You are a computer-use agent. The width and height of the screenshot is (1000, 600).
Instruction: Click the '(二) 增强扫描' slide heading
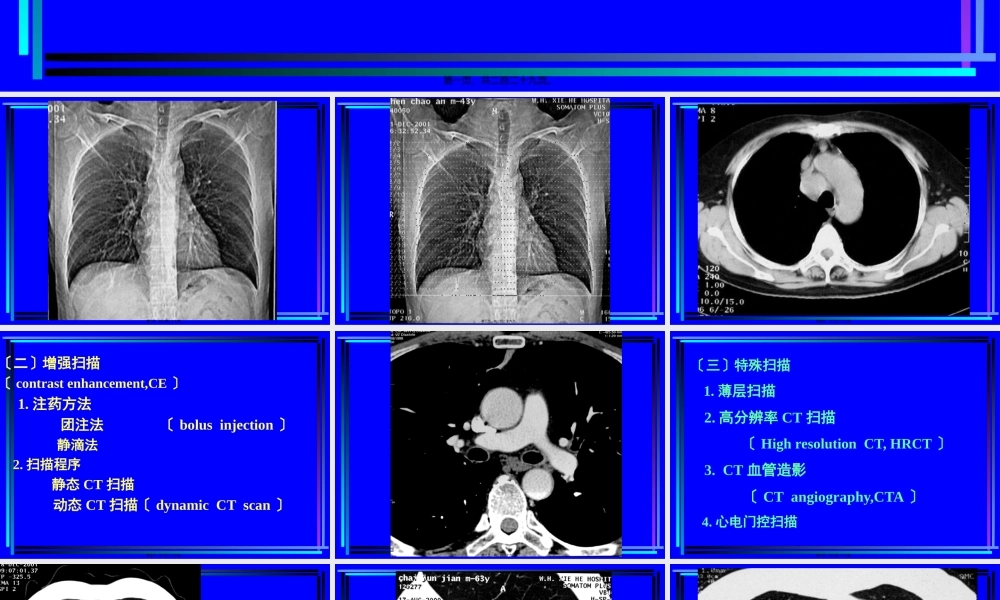click(52, 363)
